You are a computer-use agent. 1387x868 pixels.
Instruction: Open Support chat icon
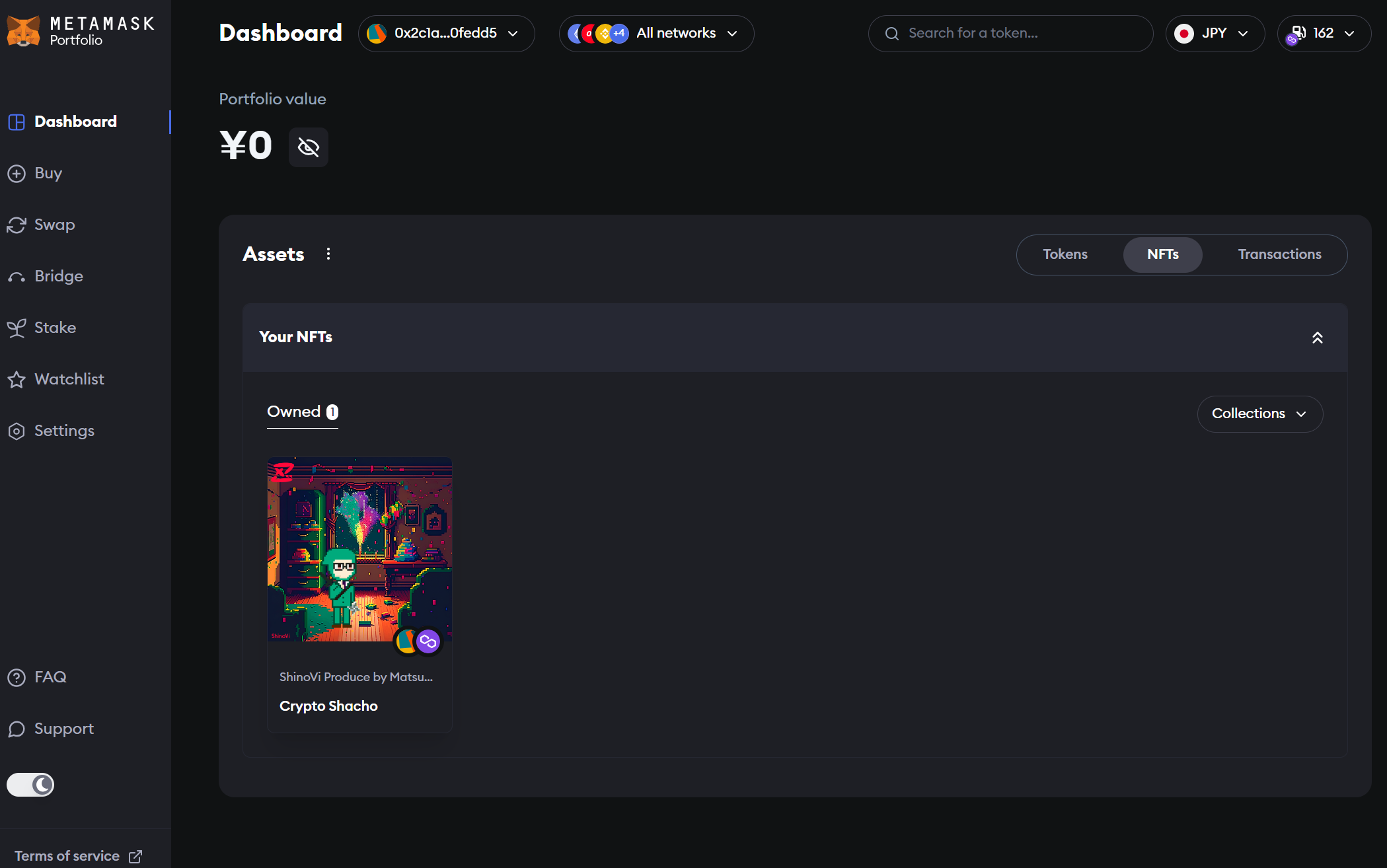[17, 729]
